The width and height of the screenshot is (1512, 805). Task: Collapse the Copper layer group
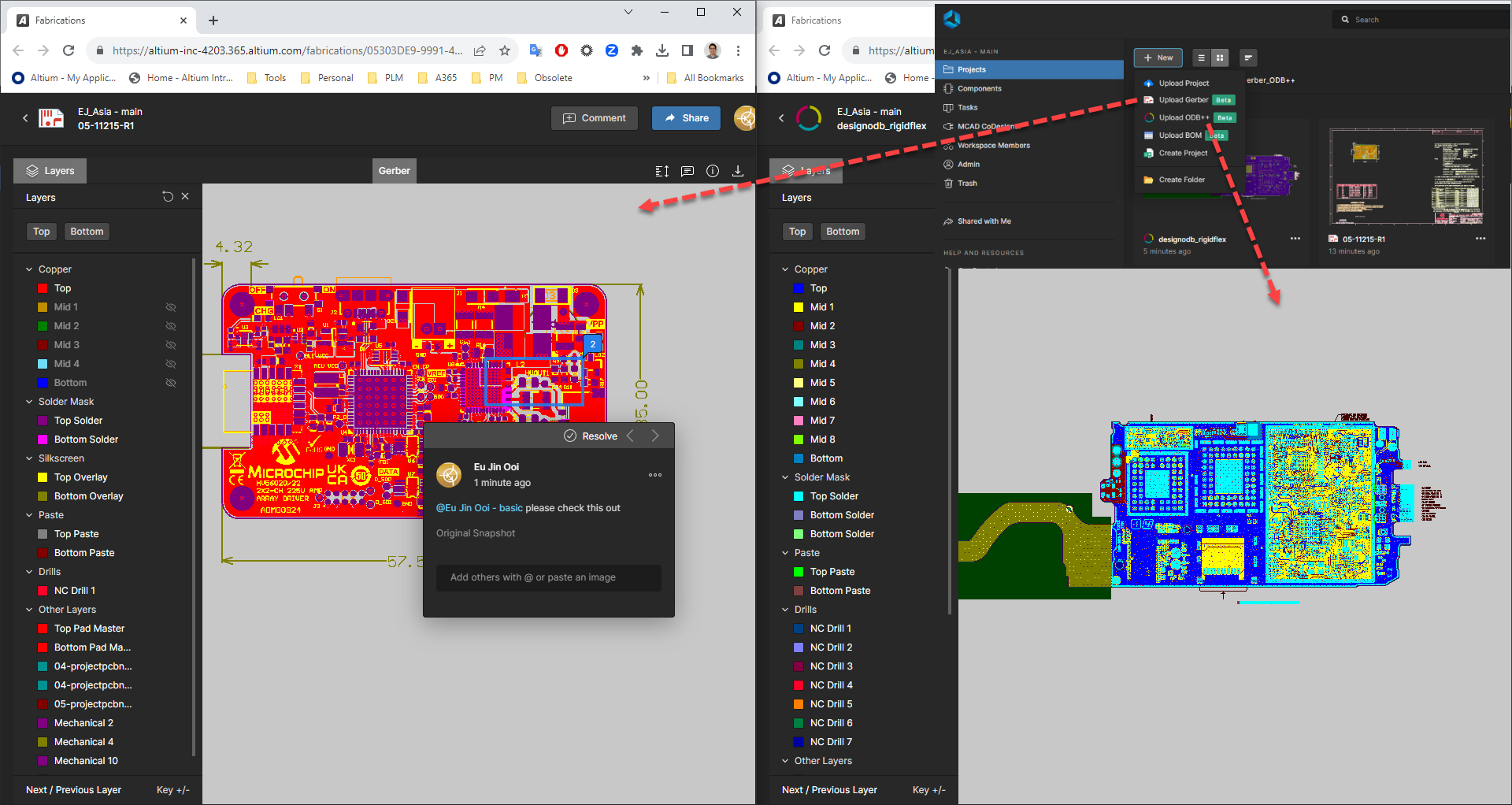coord(29,269)
